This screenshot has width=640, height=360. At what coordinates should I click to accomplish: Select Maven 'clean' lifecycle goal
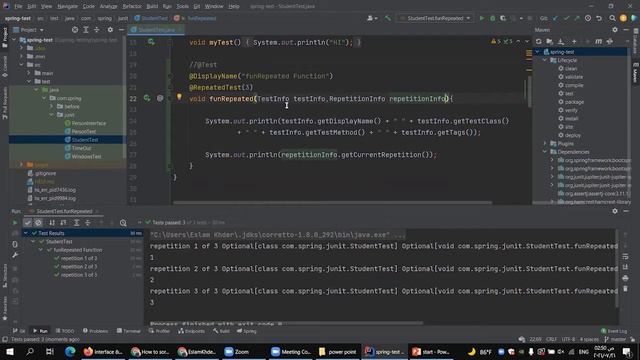pos(571,68)
